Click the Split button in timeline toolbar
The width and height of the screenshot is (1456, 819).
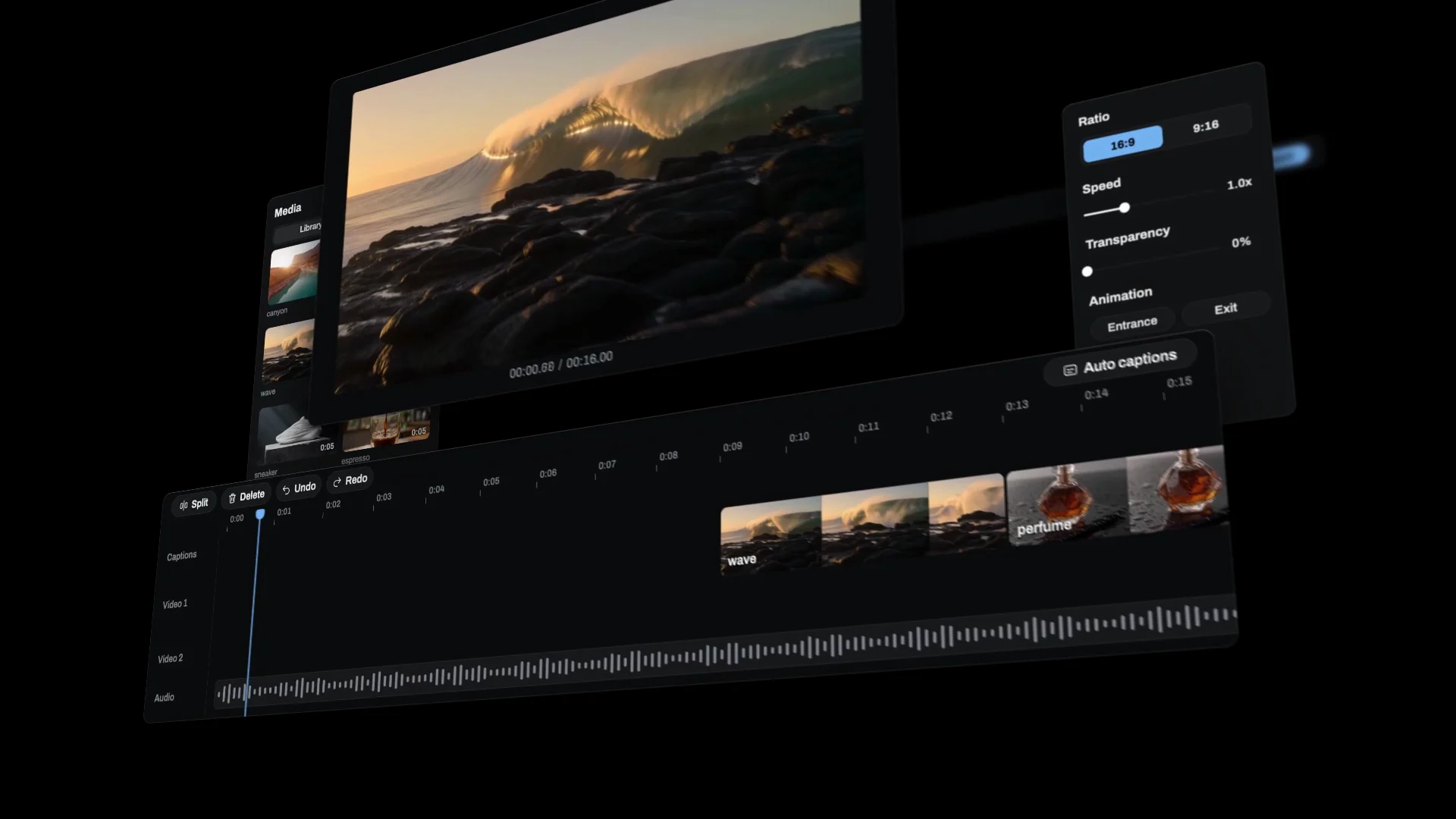tap(194, 504)
